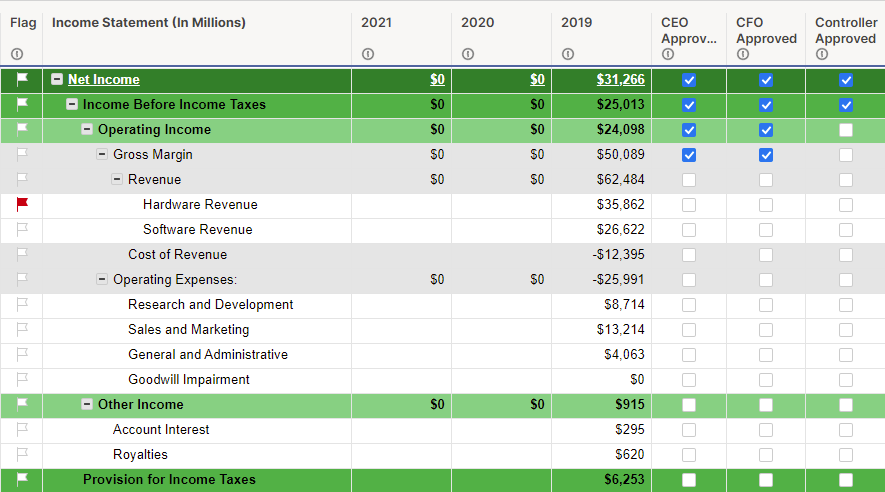Click the info icon under 2021 header
This screenshot has width=885, height=492.
[368, 54]
